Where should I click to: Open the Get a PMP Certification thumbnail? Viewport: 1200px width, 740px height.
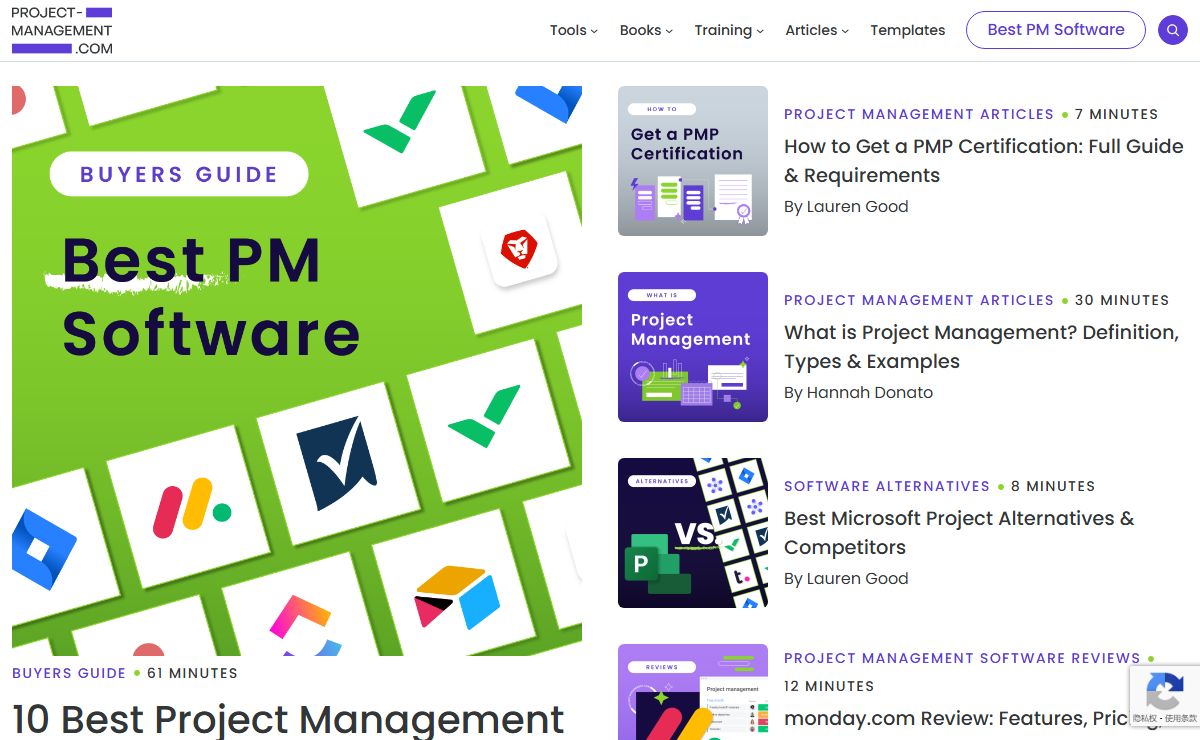pyautogui.click(x=693, y=161)
